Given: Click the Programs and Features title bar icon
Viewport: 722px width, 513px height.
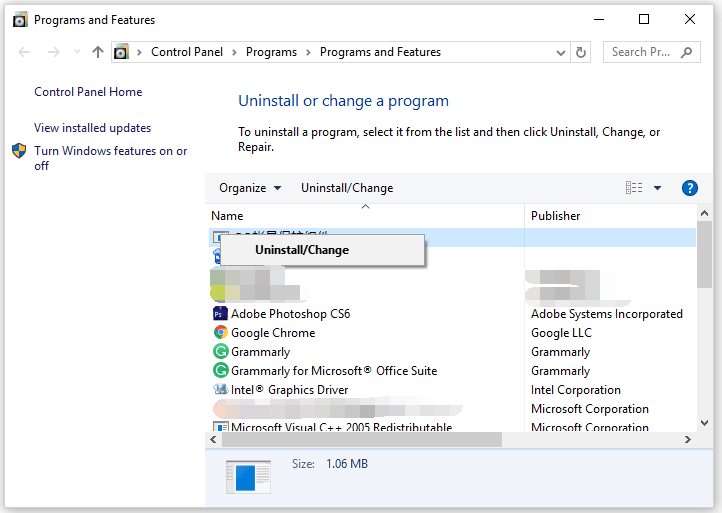Looking at the screenshot, I should point(20,20).
